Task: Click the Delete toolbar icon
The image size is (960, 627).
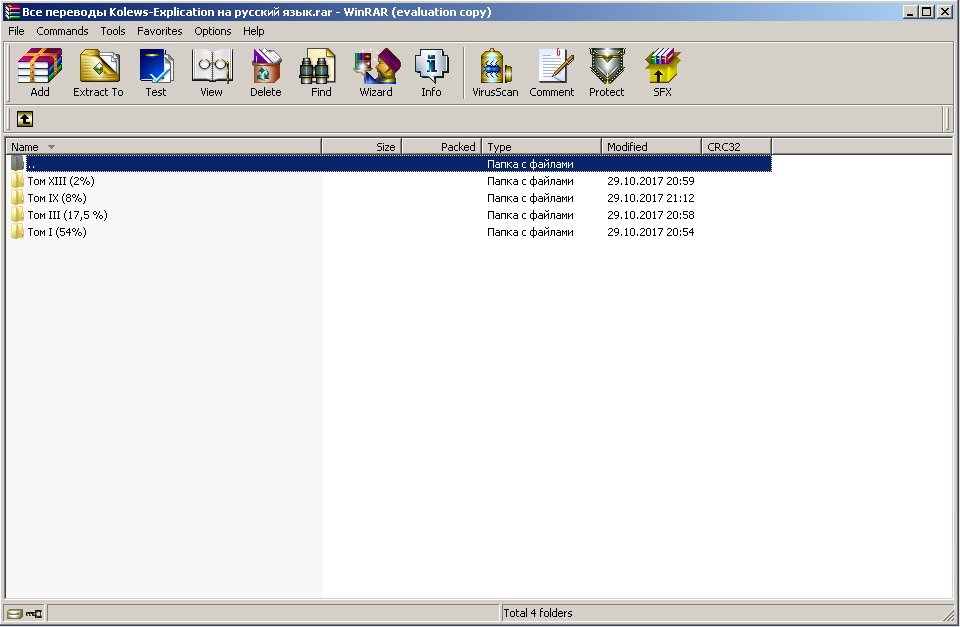Action: tap(266, 72)
